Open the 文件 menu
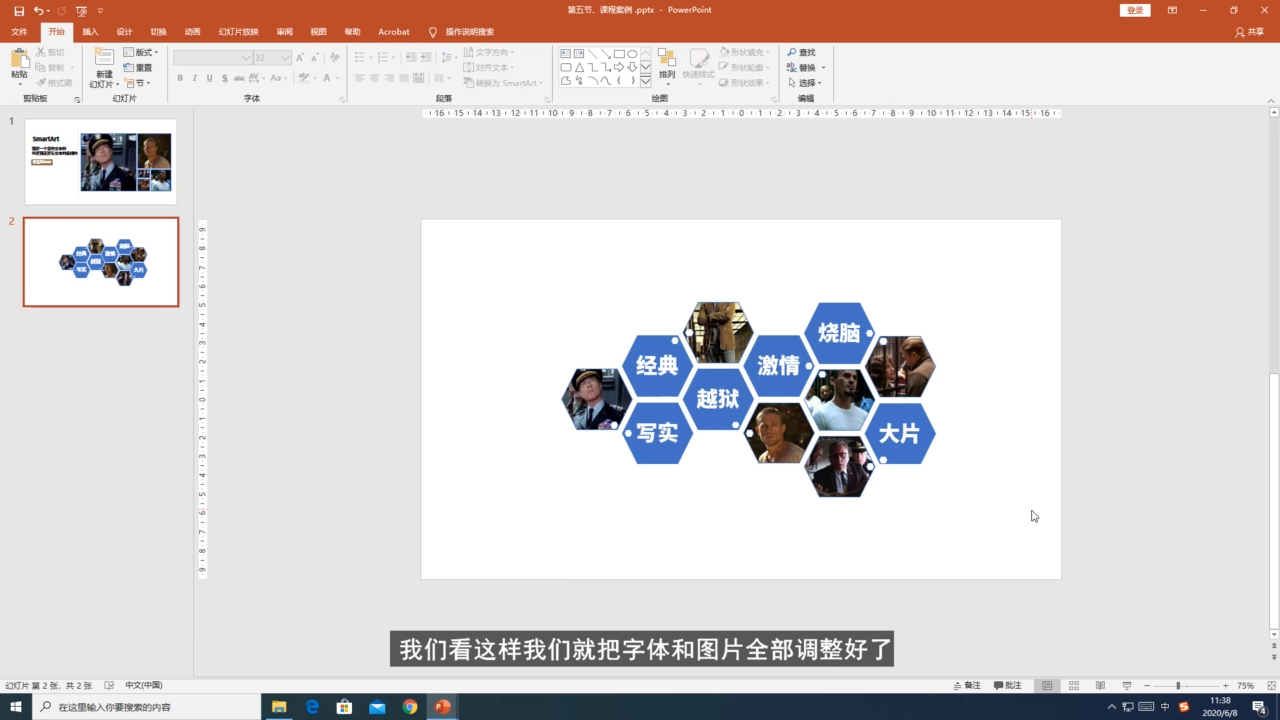The height and width of the screenshot is (720, 1280). tap(19, 32)
